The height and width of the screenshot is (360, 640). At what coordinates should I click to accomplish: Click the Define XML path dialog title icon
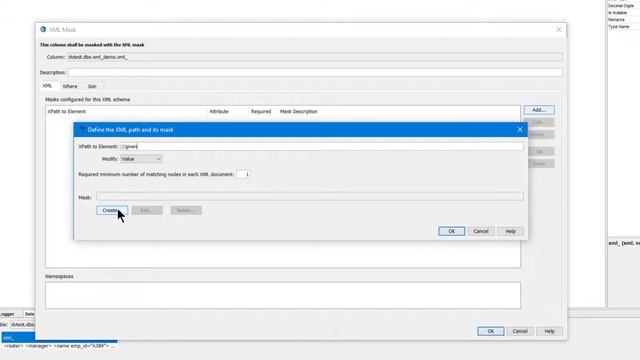pos(82,129)
